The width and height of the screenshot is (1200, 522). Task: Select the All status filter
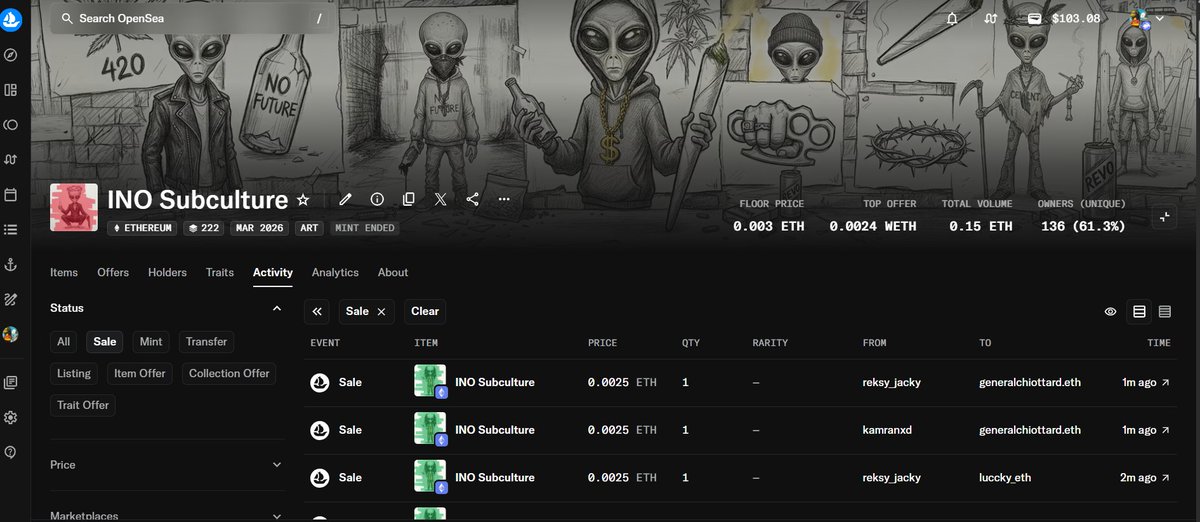pos(64,342)
